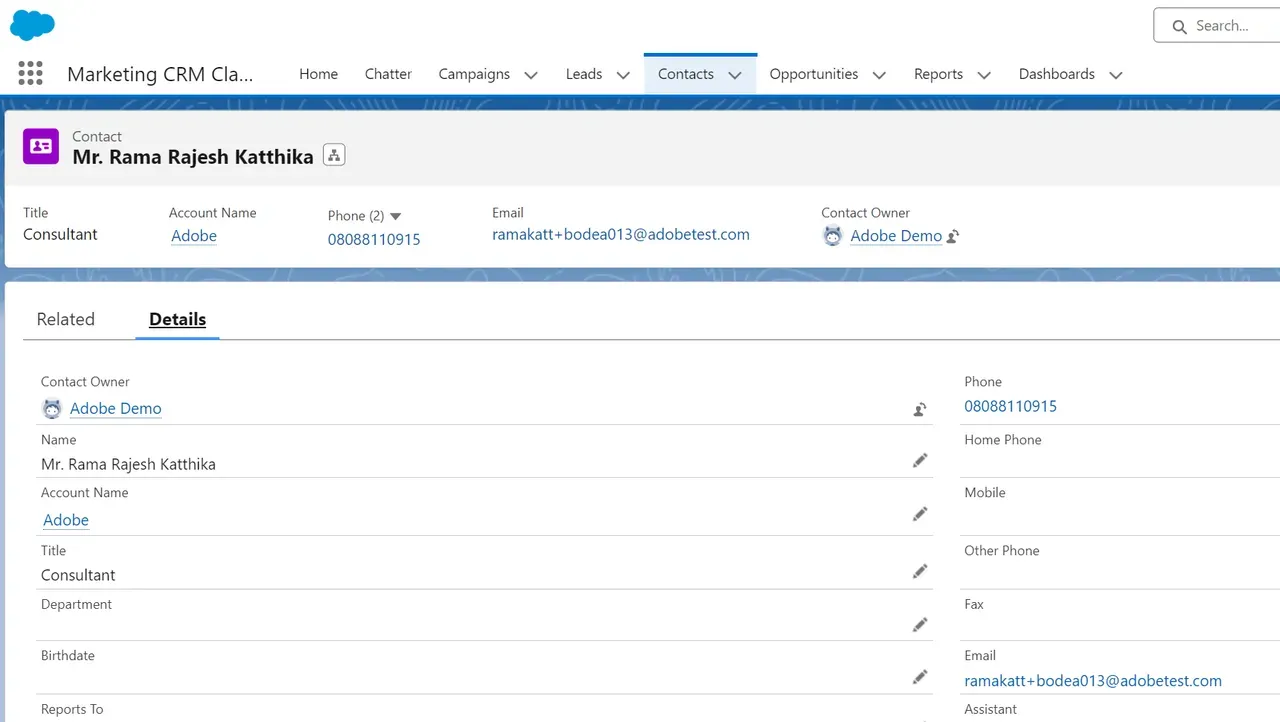
Task: Open Adobe account link in header
Action: [x=194, y=236]
